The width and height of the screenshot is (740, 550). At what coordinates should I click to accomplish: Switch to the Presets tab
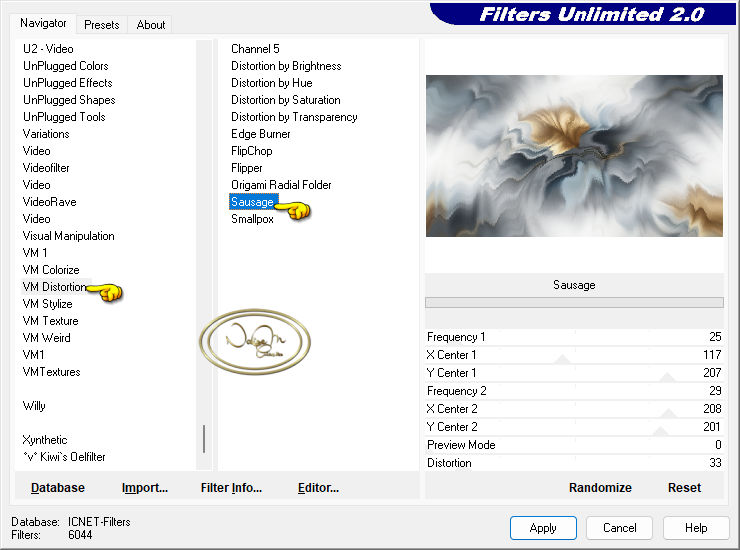[x=101, y=25]
